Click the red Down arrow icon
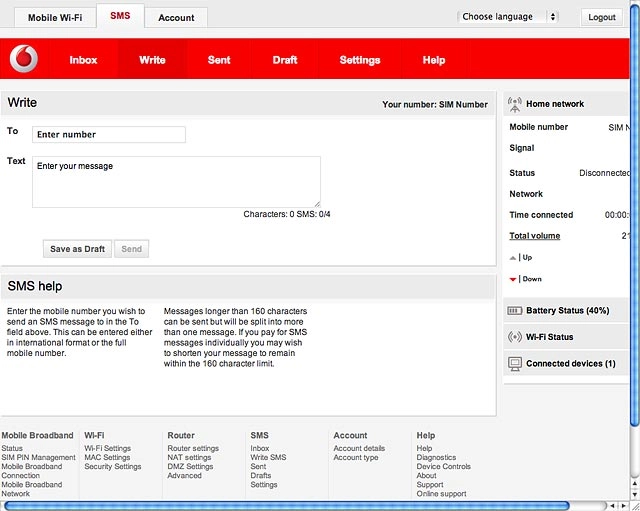The image size is (640, 511). click(x=513, y=280)
